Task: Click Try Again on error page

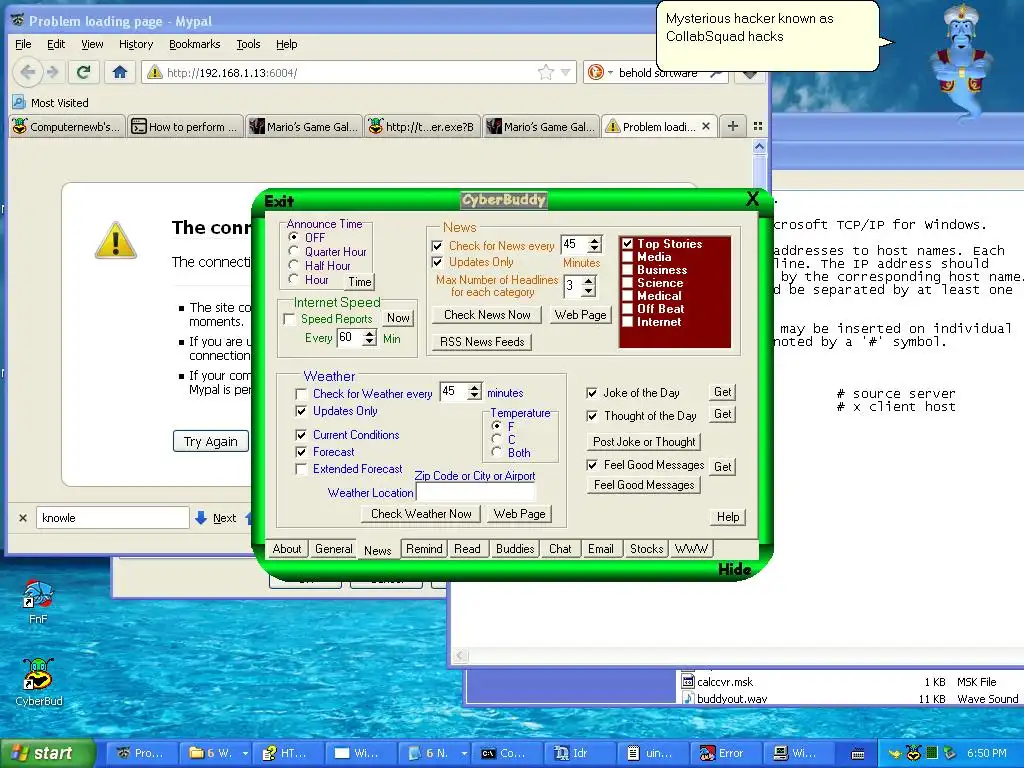Action: [x=210, y=441]
